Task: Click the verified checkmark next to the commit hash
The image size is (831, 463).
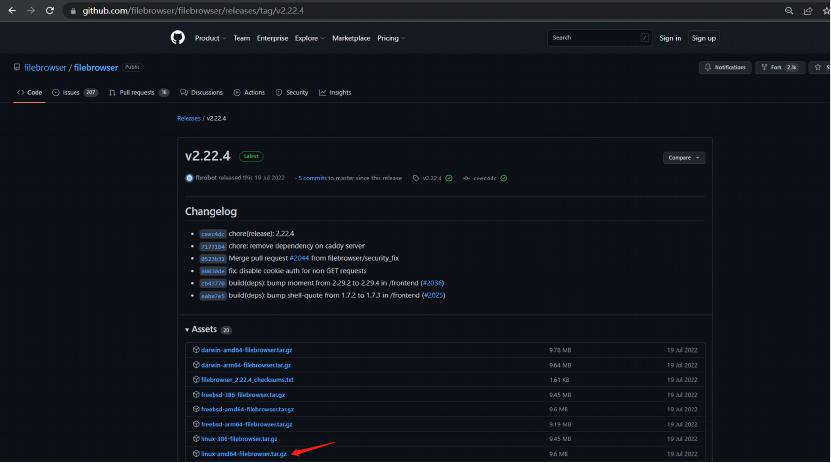Action: point(503,178)
